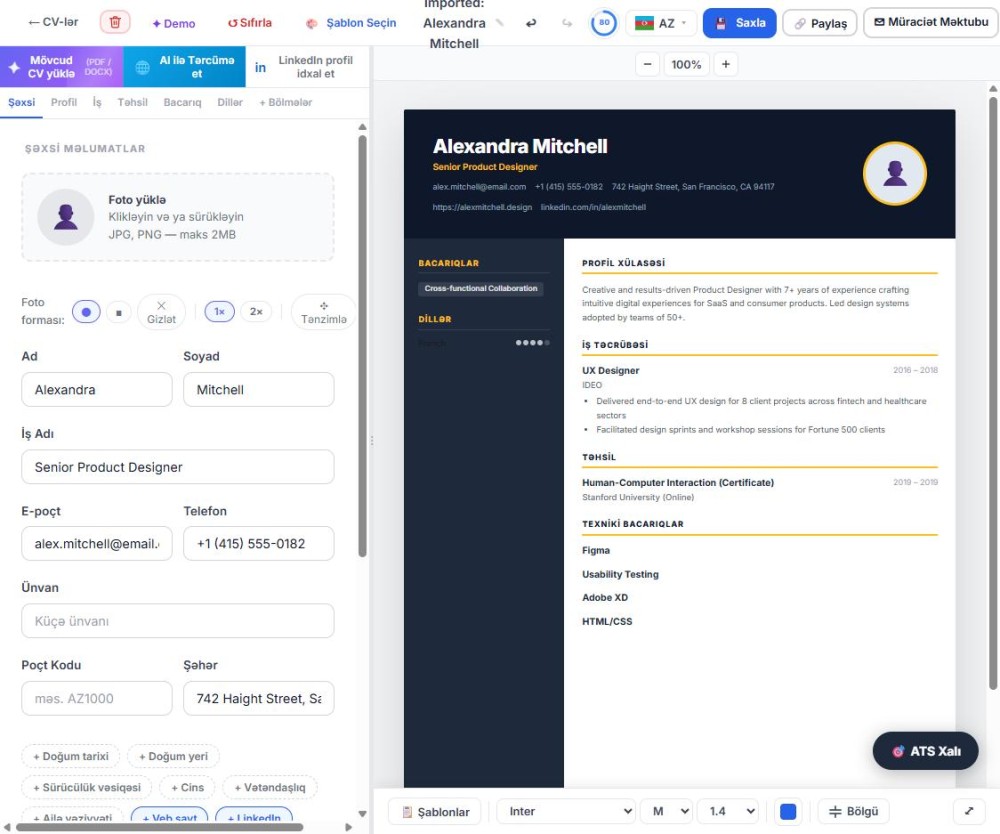Select the square photo shape

[x=119, y=312]
